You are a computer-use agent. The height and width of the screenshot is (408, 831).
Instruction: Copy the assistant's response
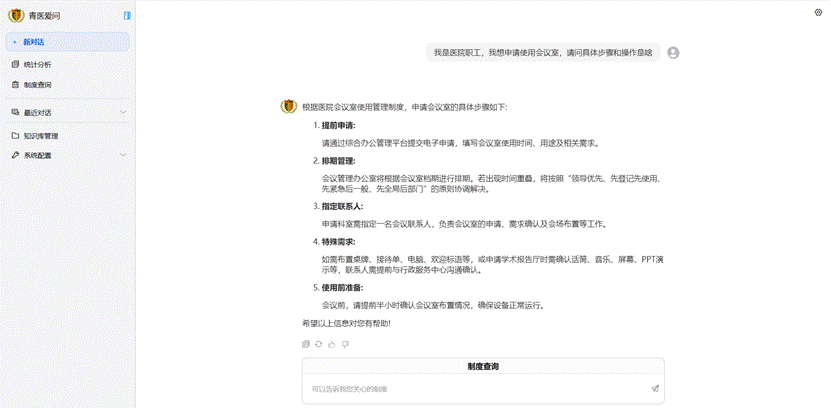[306, 344]
